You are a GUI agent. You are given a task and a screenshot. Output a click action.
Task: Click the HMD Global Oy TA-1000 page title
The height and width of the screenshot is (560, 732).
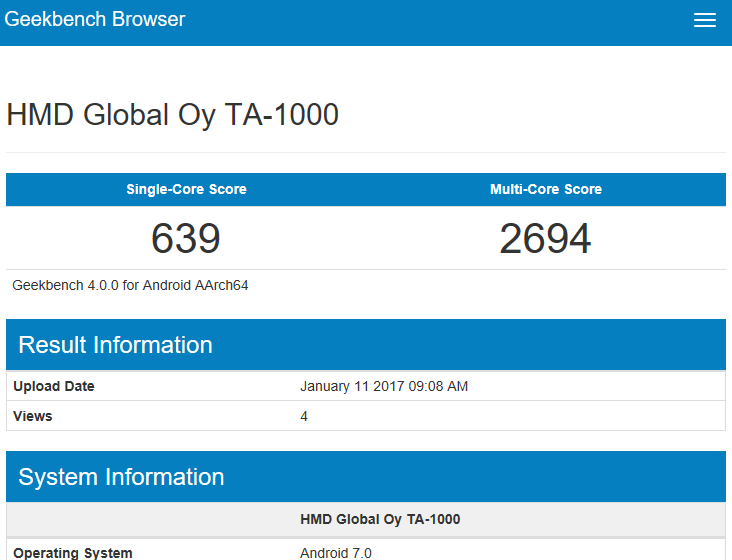pyautogui.click(x=172, y=115)
